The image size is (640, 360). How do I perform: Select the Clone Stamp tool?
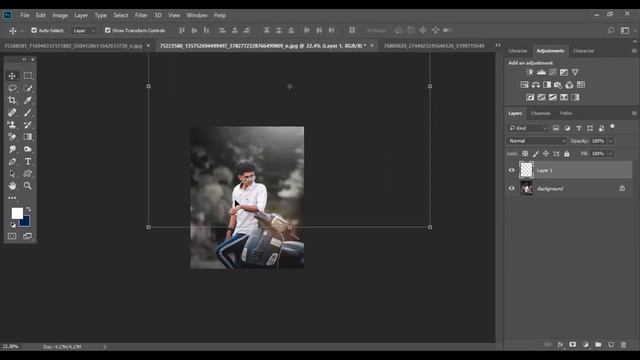(x=12, y=125)
